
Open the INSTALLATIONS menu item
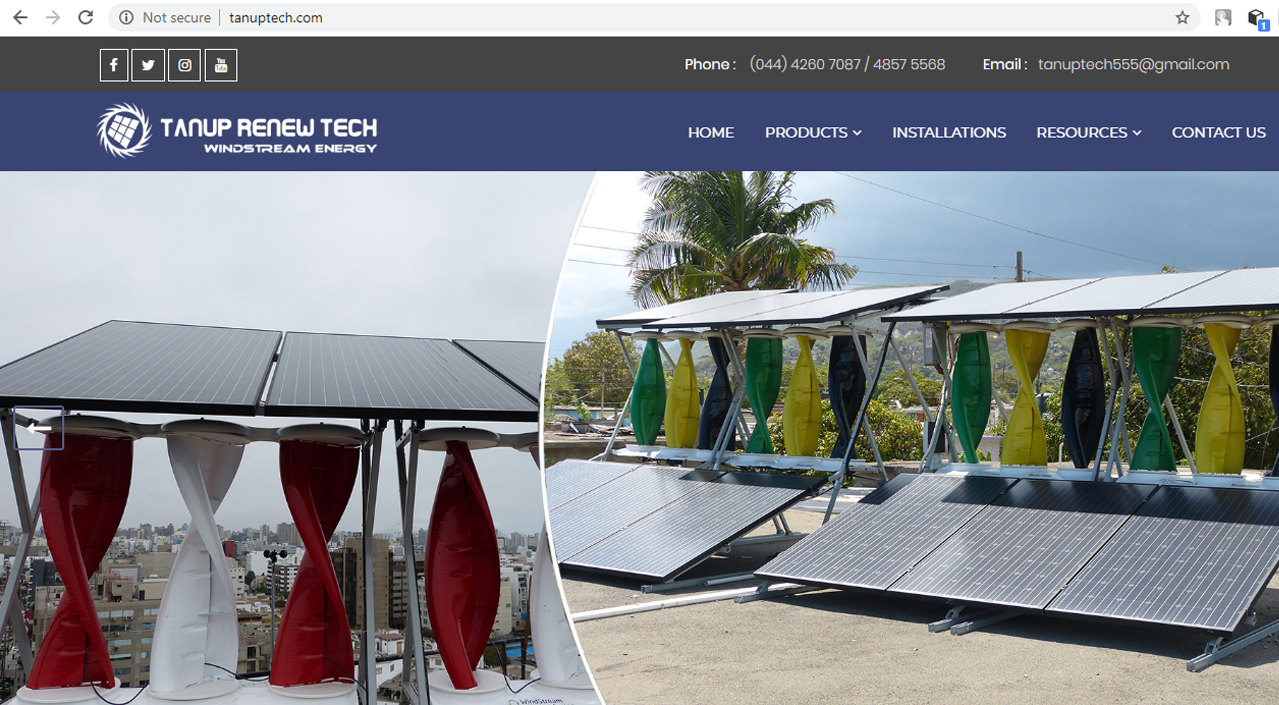click(x=949, y=132)
